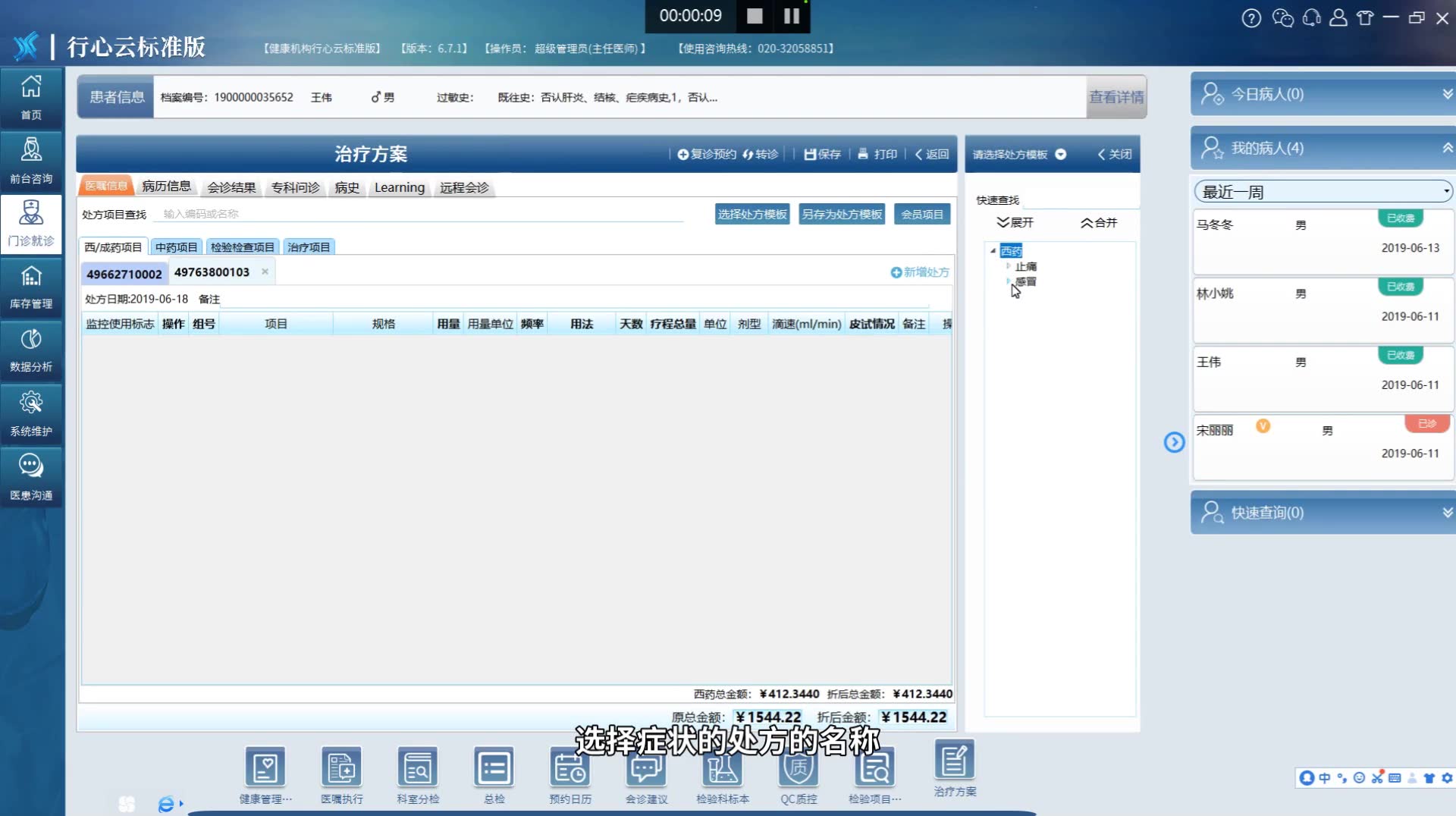
Task: Switch to 会诊结果 tab
Action: [x=231, y=187]
